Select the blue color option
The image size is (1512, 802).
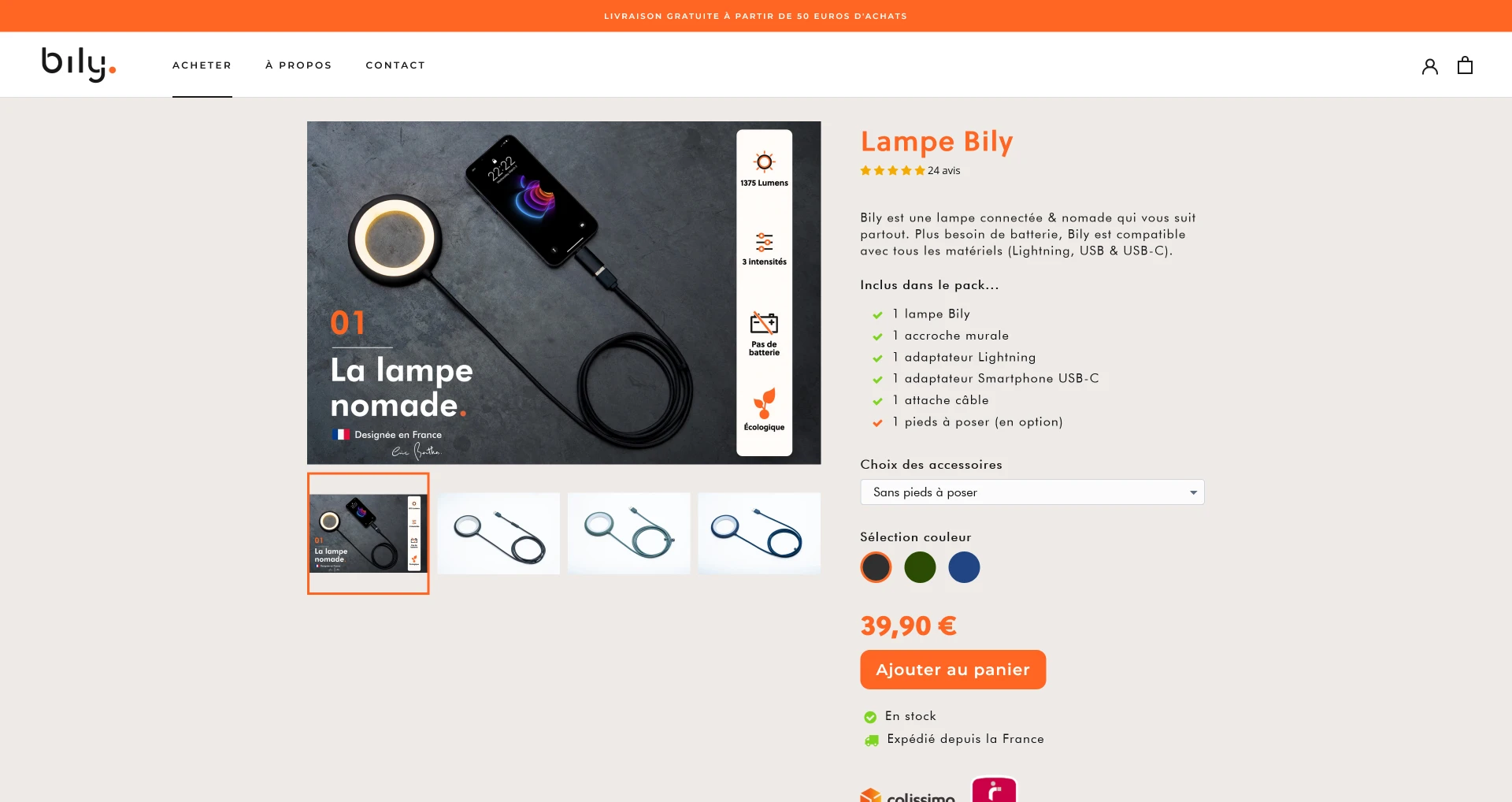964,567
